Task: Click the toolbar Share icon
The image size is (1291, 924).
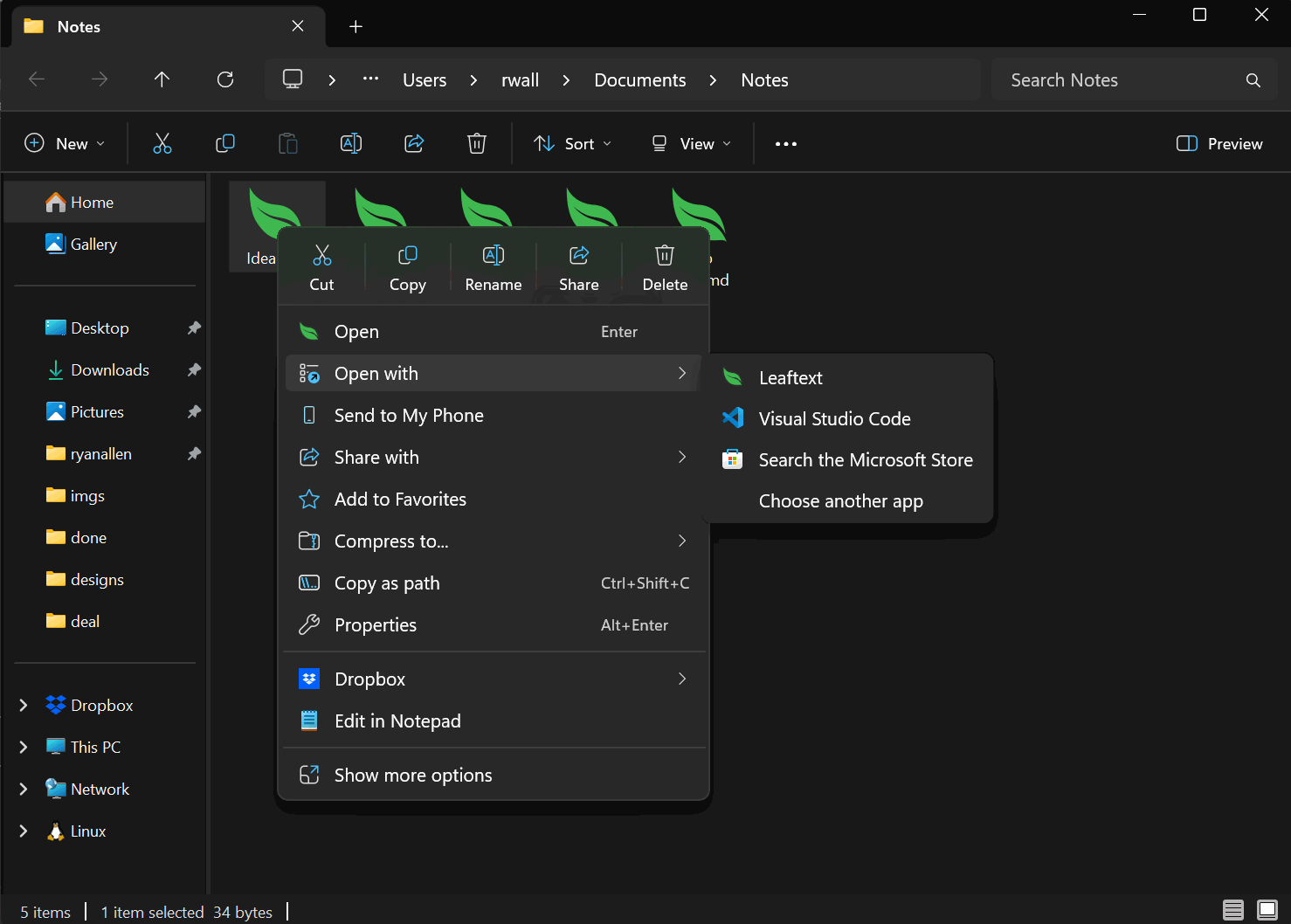Action: 414,143
